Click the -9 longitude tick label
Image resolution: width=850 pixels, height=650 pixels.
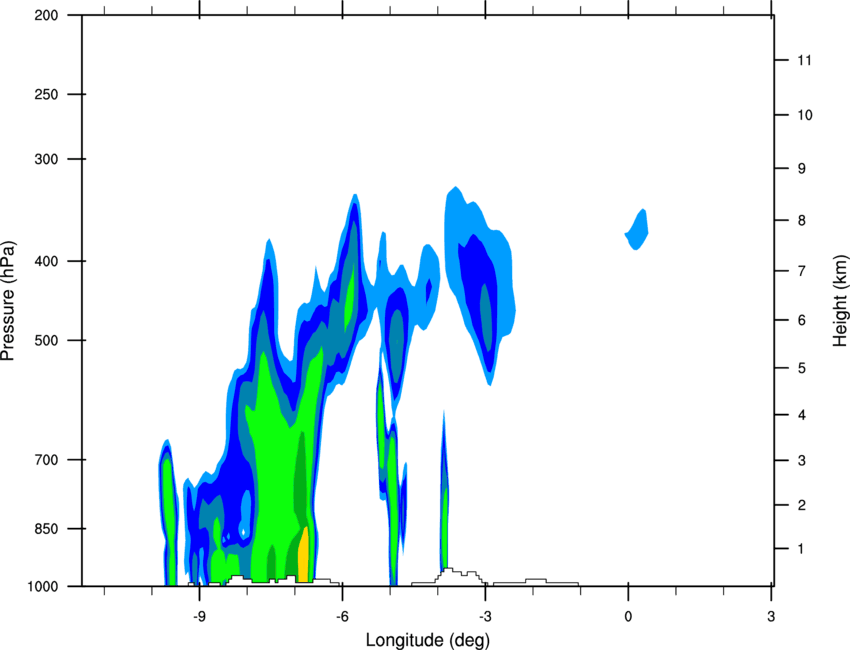click(199, 616)
